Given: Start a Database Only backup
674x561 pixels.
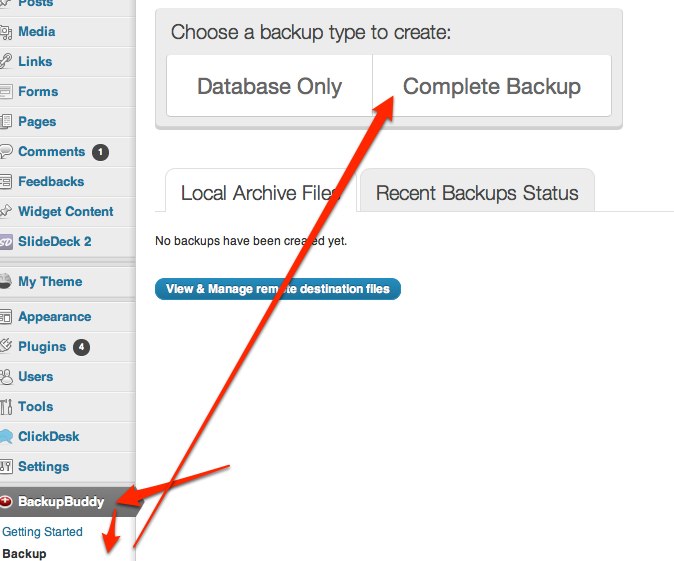Looking at the screenshot, I should [x=270, y=86].
